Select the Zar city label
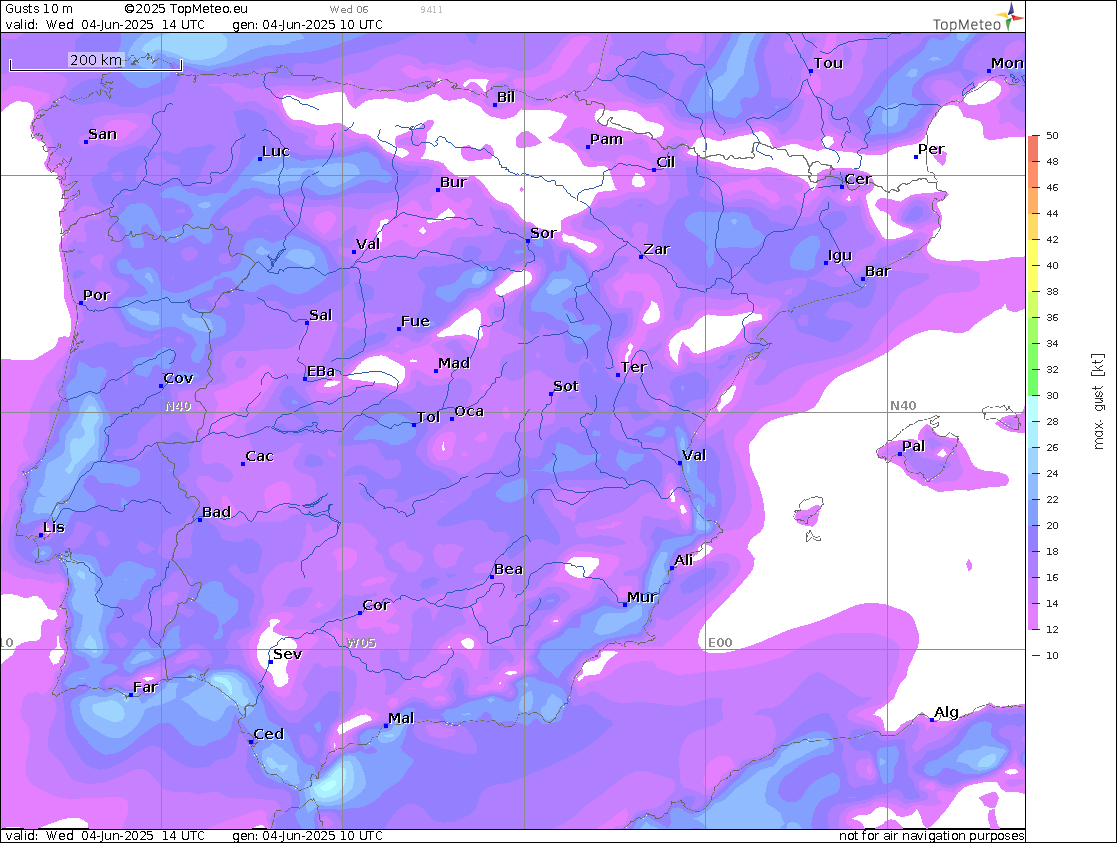 (x=657, y=249)
